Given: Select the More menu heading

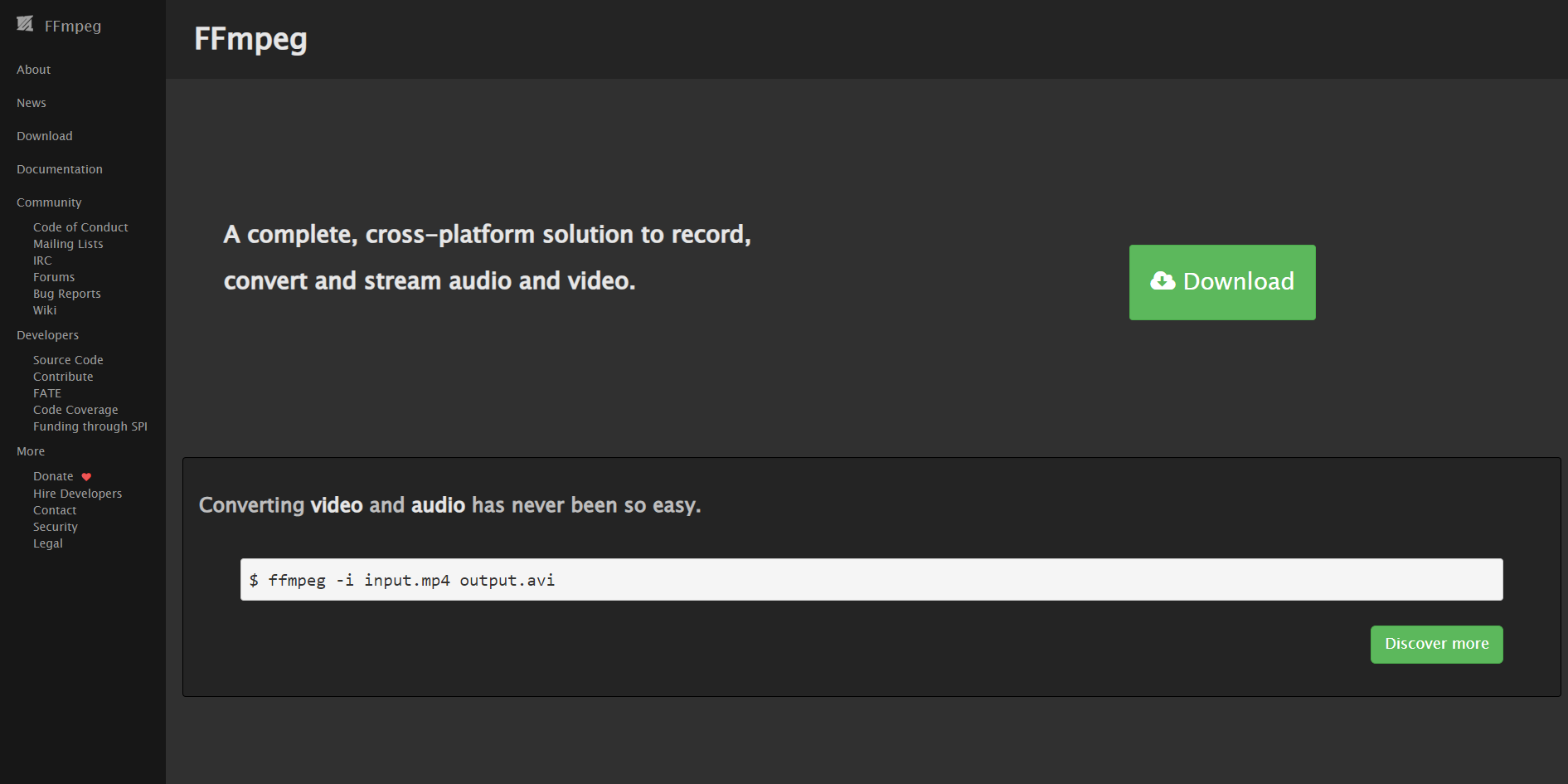Looking at the screenshot, I should point(31,451).
